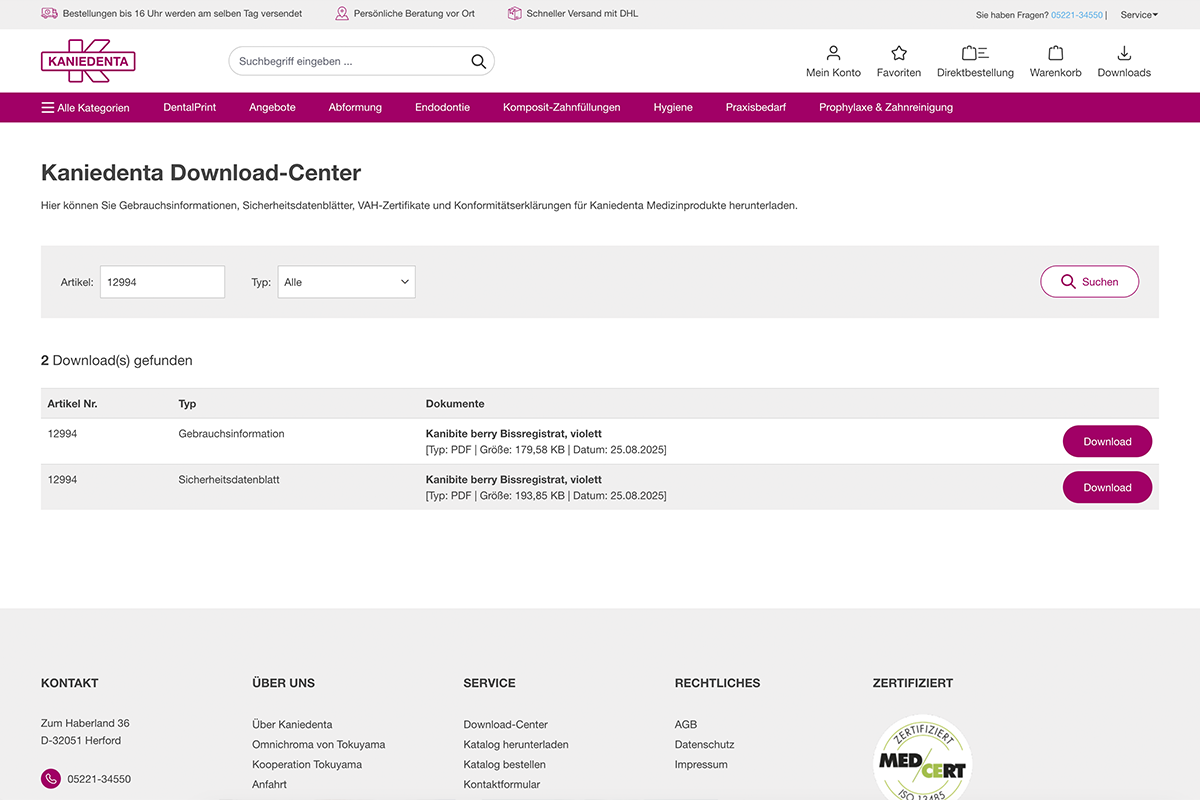The image size is (1200, 800).
Task: Click Kanibite berry title in Gebrauchsinformation row
Action: click(x=514, y=434)
